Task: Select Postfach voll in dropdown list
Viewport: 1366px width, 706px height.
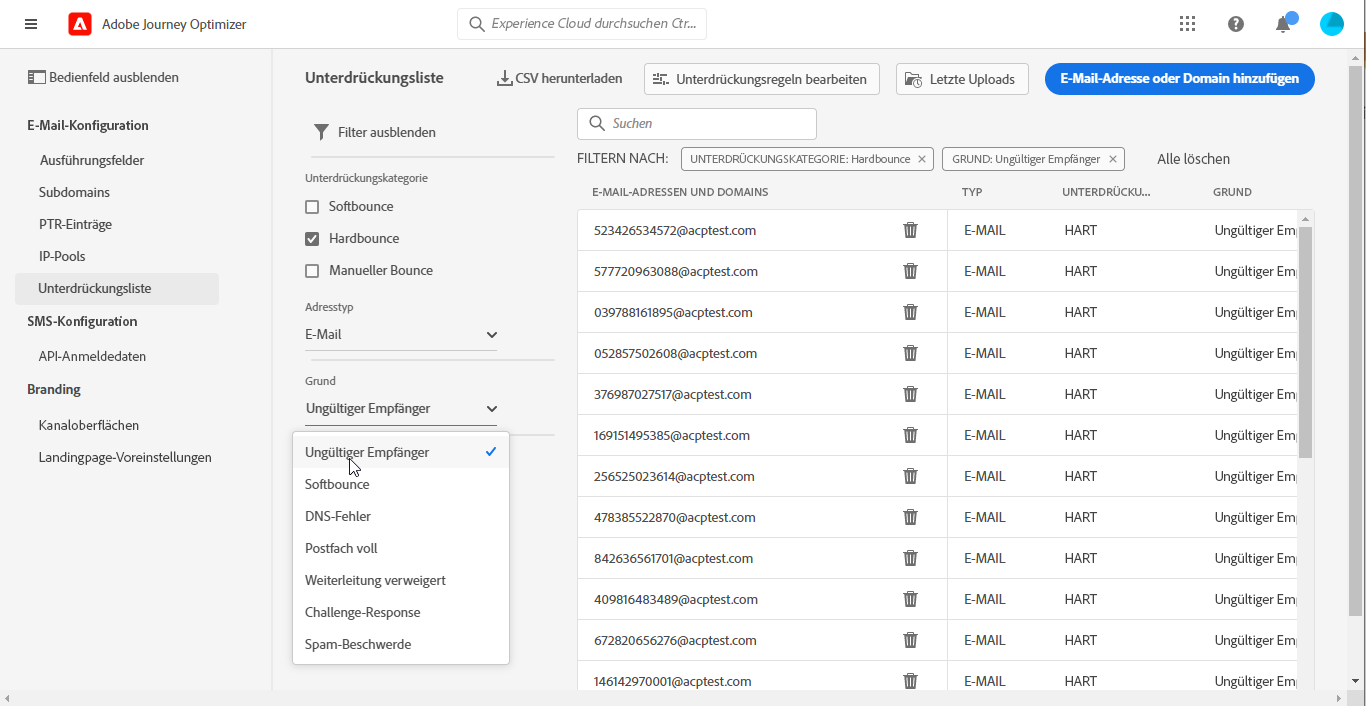Action: tap(341, 548)
